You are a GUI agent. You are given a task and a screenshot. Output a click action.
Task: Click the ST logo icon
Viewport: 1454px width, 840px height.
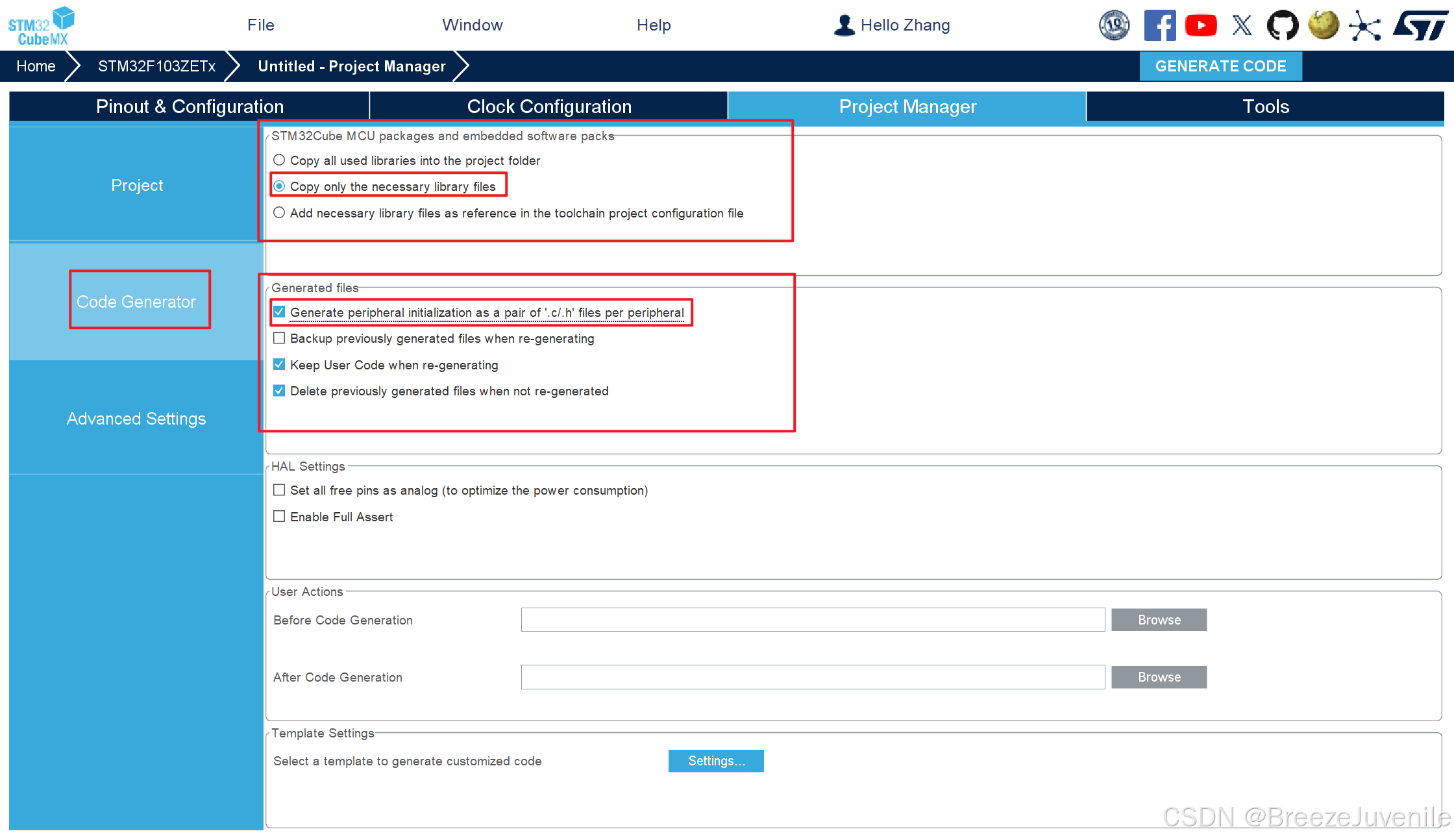click(1420, 26)
